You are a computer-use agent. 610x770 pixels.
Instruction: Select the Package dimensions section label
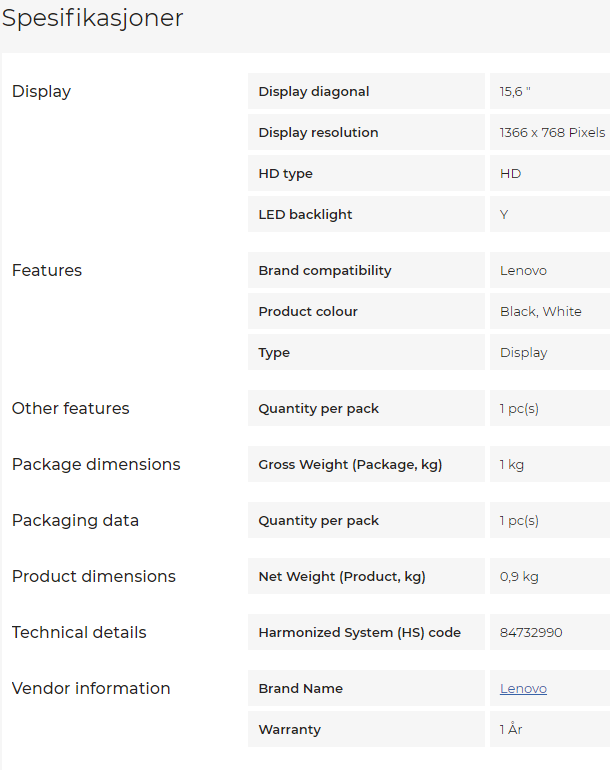(x=96, y=465)
